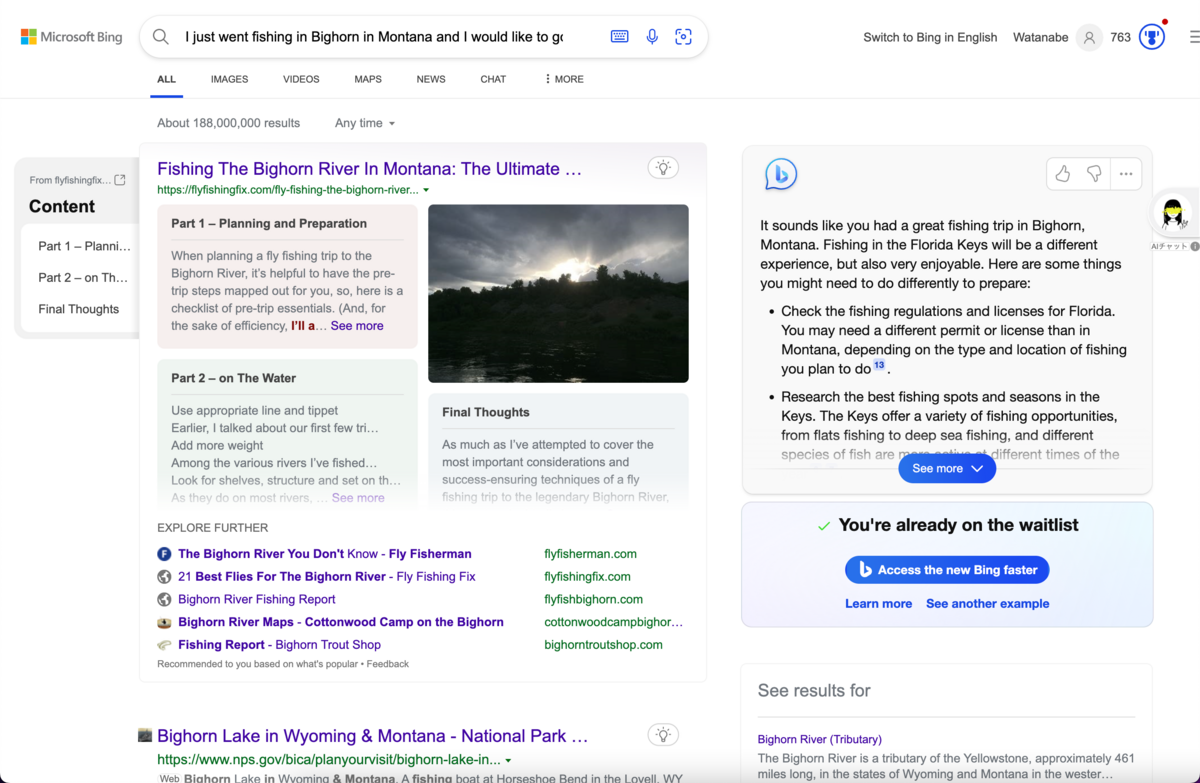Screen dimensions: 1200x783
Task: Expand Part 2 See more link
Action: pyautogui.click(x=358, y=498)
